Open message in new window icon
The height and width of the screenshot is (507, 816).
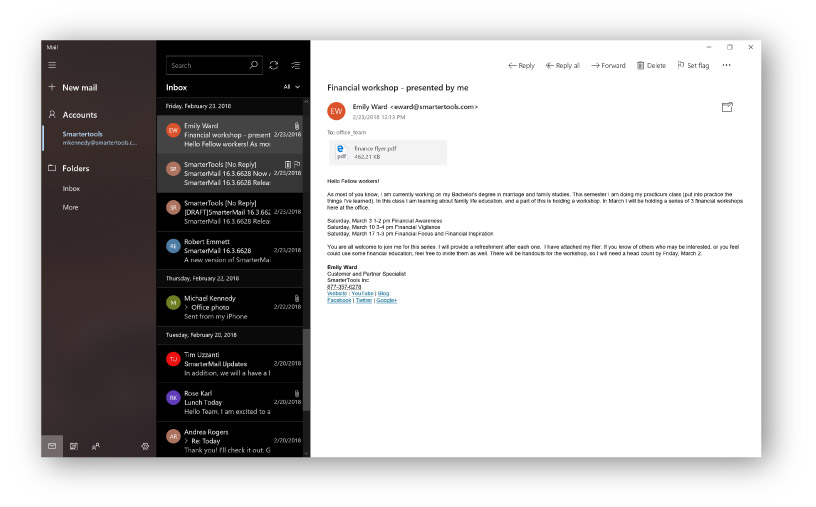[728, 107]
